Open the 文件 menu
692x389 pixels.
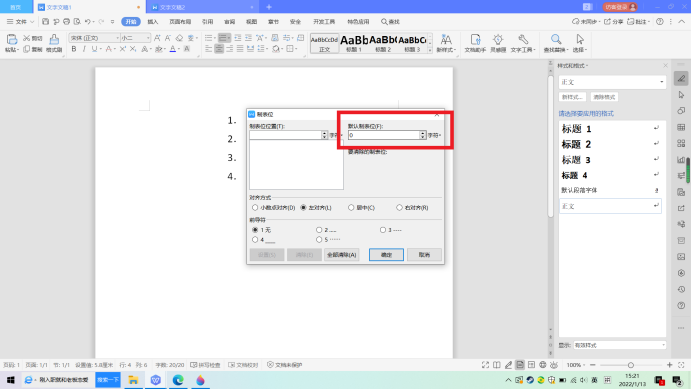[x=20, y=22]
